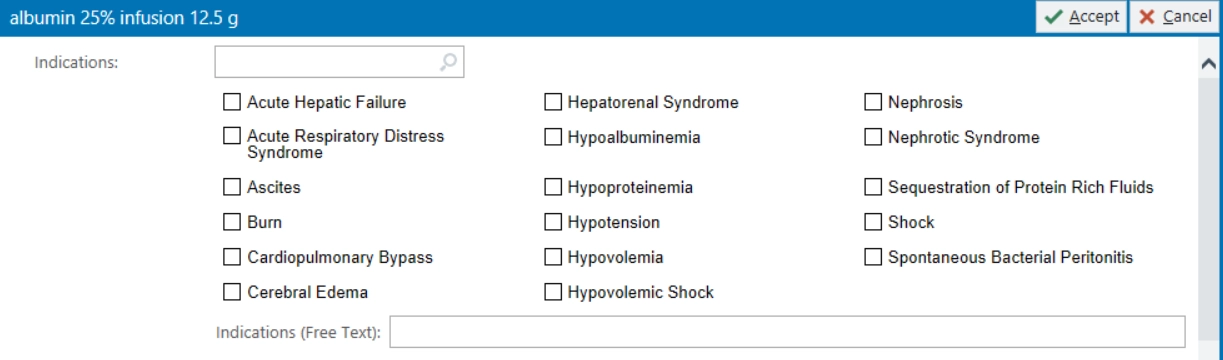
Task: Tick Hypovolemic Shock checkbox
Action: 552,292
